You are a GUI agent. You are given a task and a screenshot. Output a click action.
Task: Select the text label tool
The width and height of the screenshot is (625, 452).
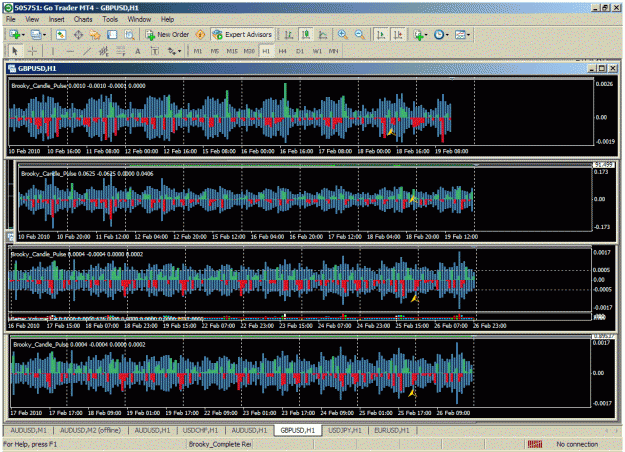[155, 51]
